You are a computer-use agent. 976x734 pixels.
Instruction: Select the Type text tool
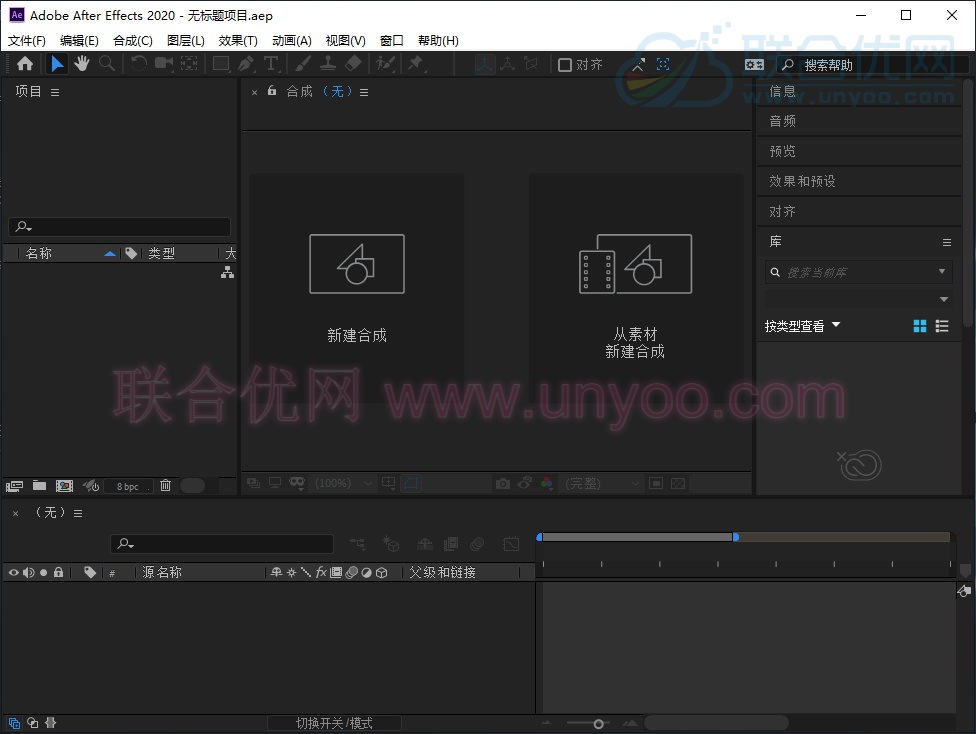click(x=271, y=64)
